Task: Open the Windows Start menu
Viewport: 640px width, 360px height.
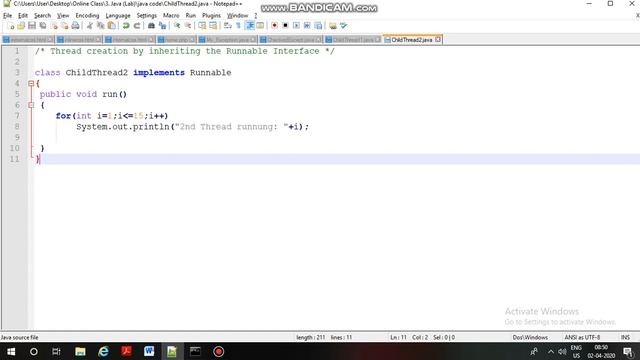Action: (x=11, y=351)
